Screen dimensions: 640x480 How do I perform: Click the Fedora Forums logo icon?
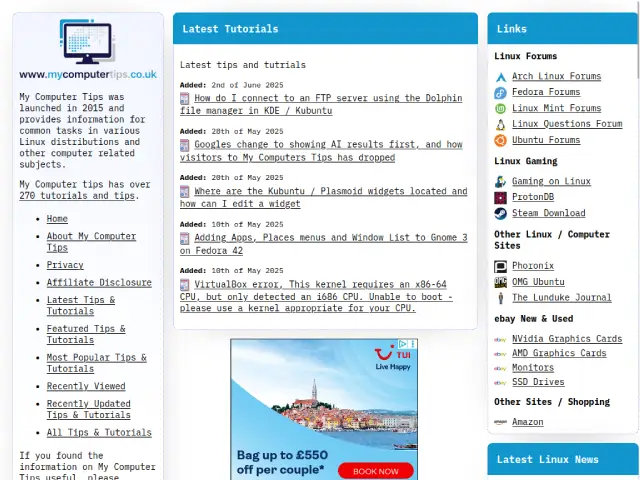click(x=501, y=93)
